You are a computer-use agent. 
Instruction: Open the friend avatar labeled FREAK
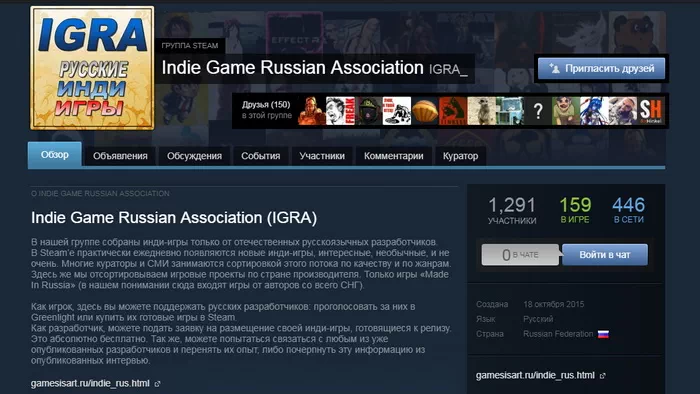340,111
